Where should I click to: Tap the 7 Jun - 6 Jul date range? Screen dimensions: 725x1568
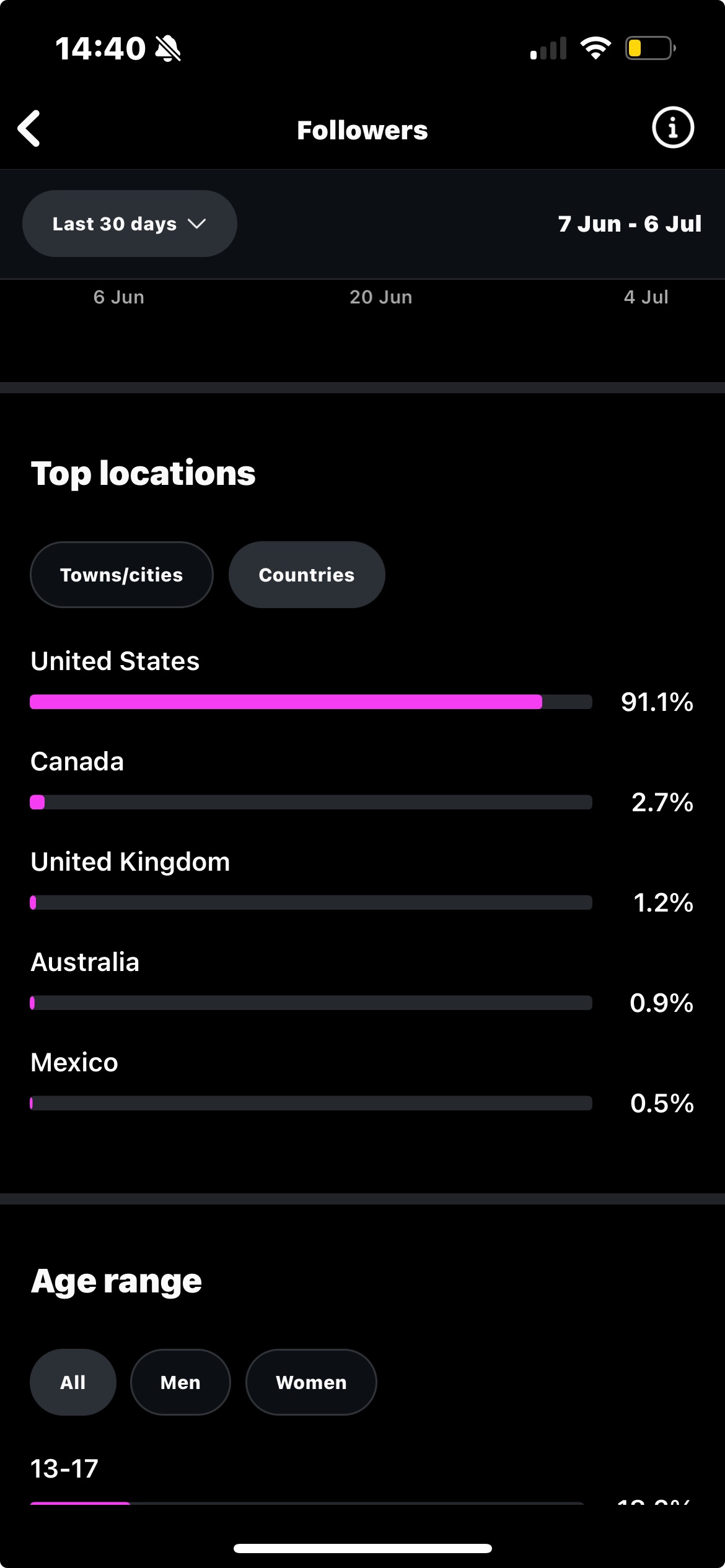pos(629,224)
